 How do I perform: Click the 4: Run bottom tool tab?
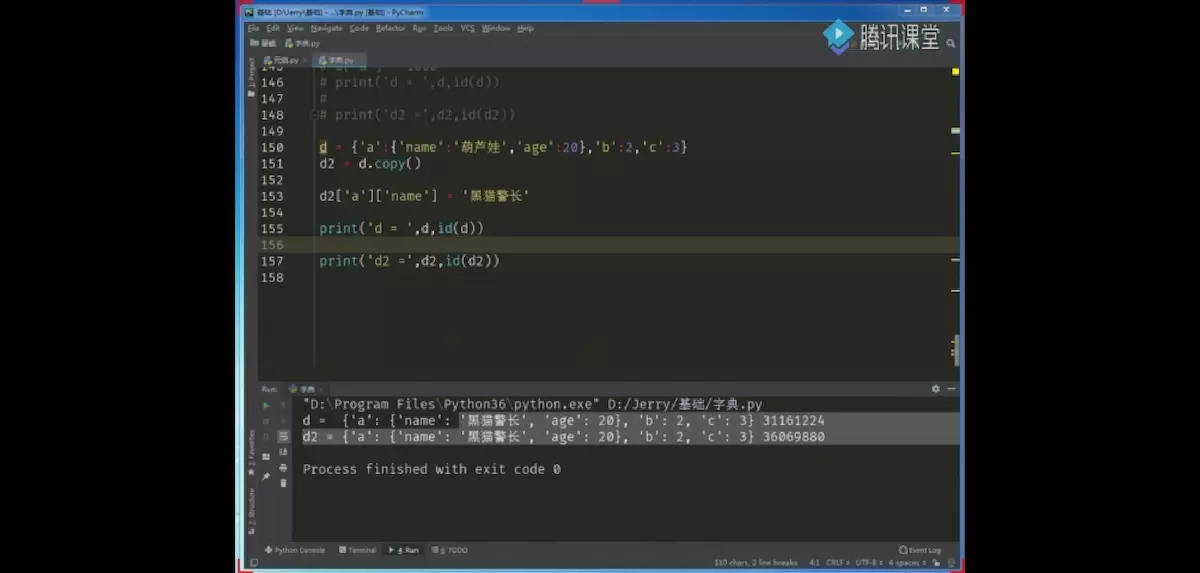[x=404, y=550]
